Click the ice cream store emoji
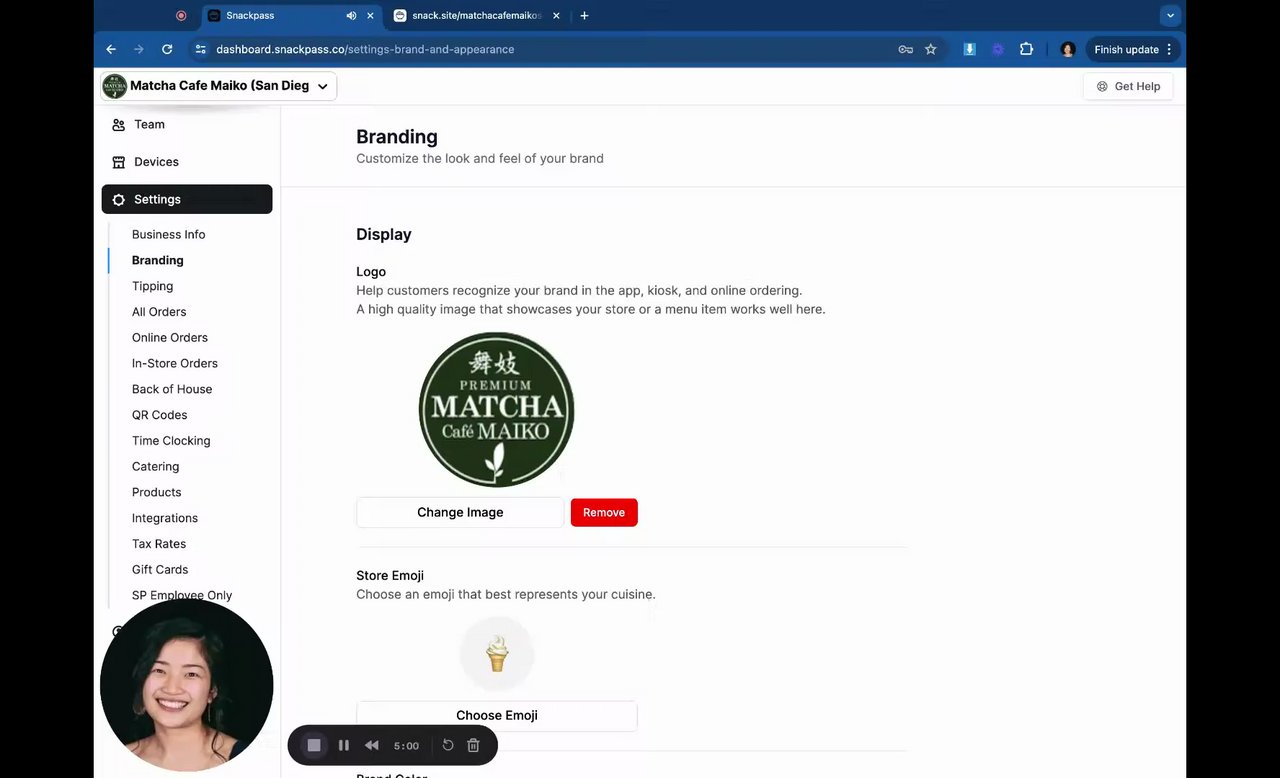 pos(497,655)
